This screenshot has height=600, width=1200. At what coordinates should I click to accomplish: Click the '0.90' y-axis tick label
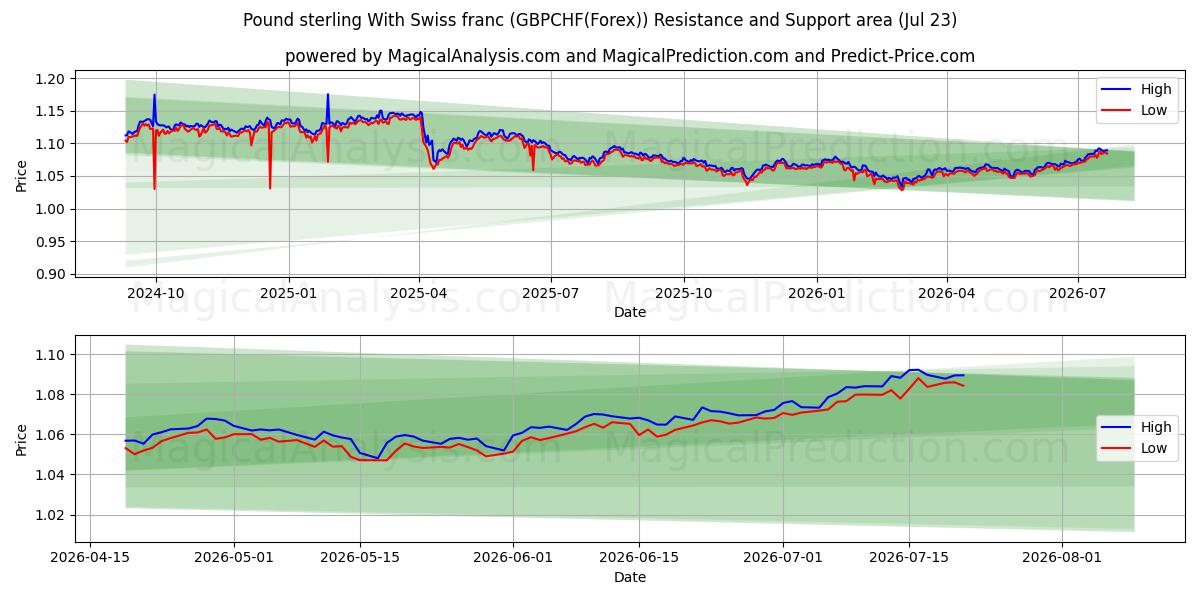click(52, 274)
